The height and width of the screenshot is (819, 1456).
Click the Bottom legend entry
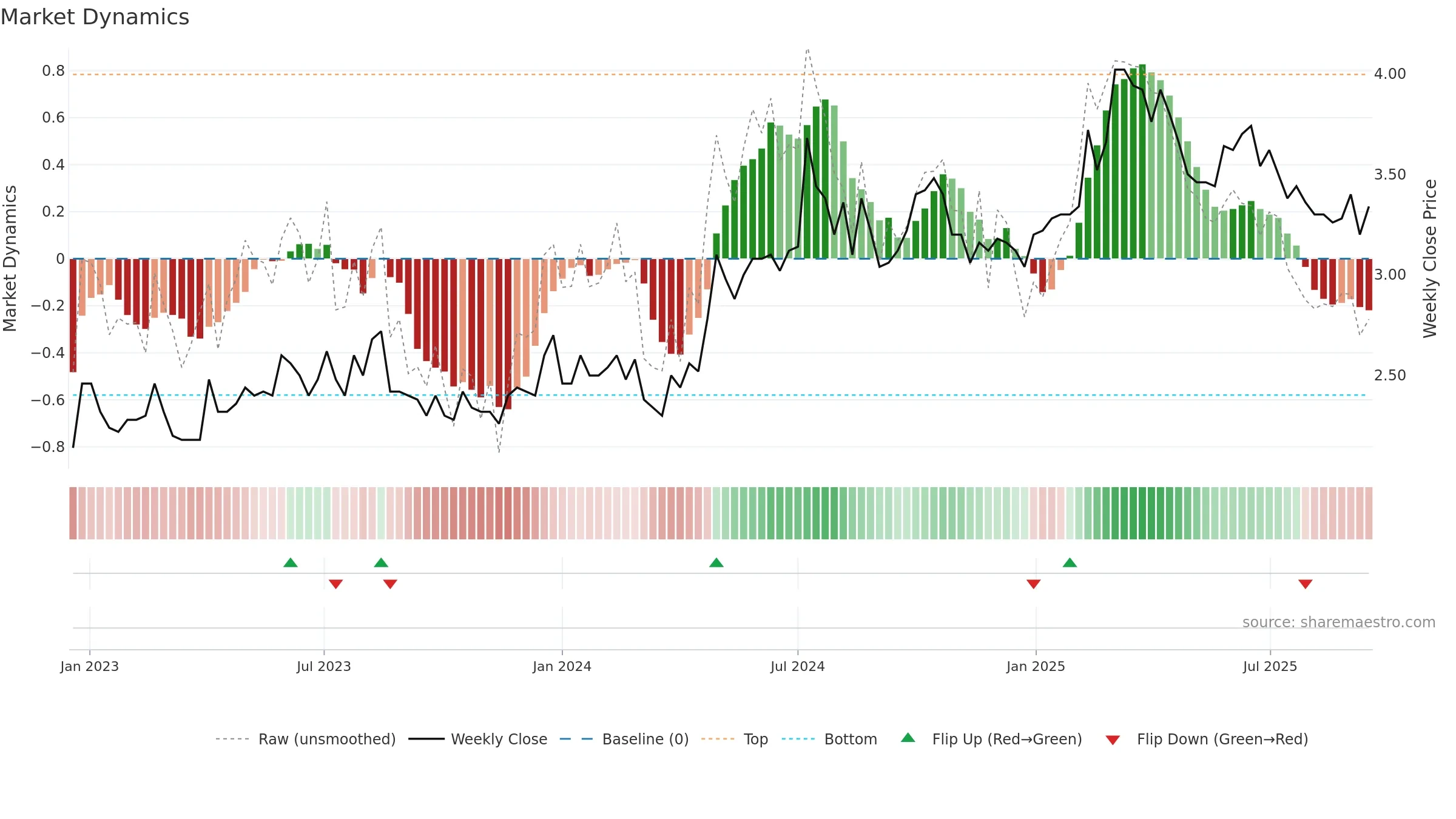(x=829, y=739)
